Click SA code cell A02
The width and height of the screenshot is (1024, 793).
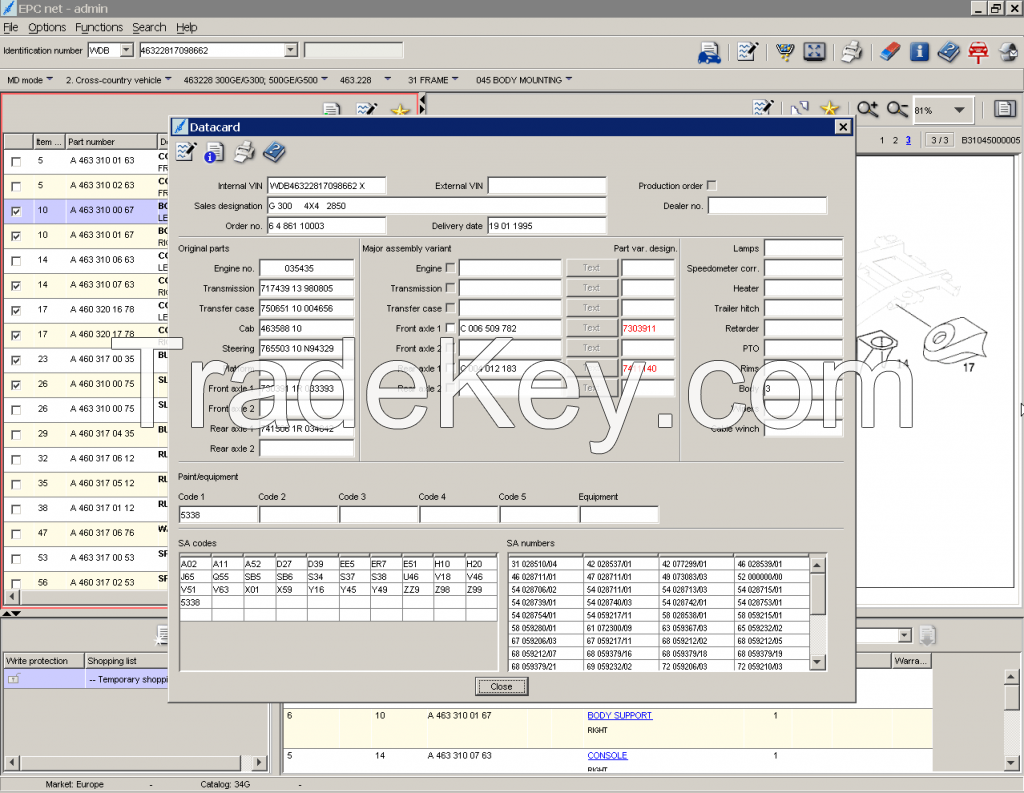click(195, 564)
